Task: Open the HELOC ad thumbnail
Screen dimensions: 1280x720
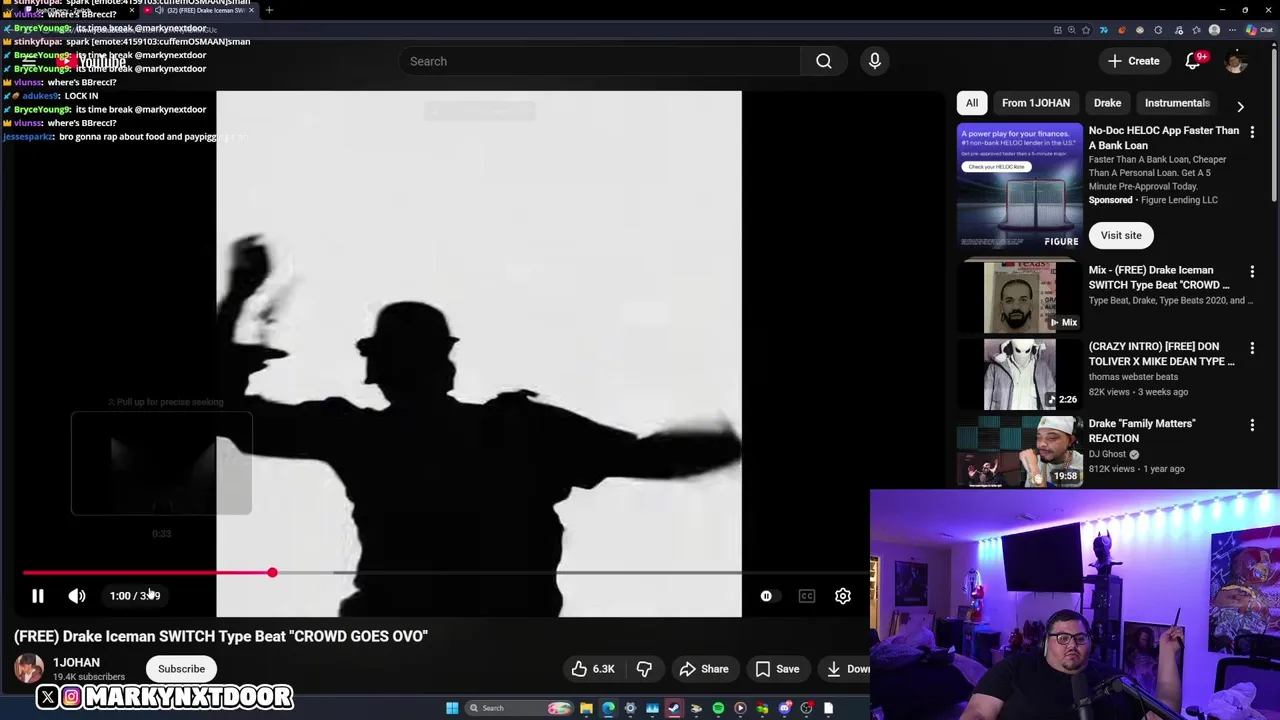Action: 1020,186
